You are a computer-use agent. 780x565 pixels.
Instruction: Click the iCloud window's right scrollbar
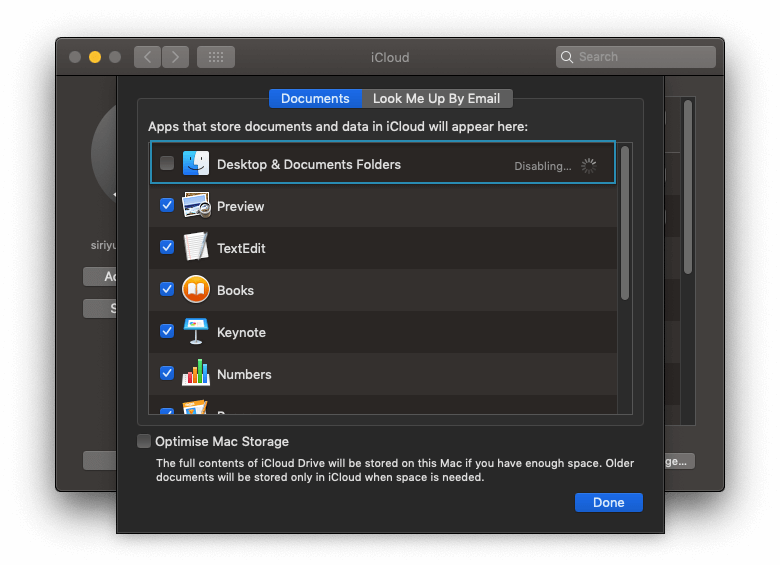click(688, 187)
